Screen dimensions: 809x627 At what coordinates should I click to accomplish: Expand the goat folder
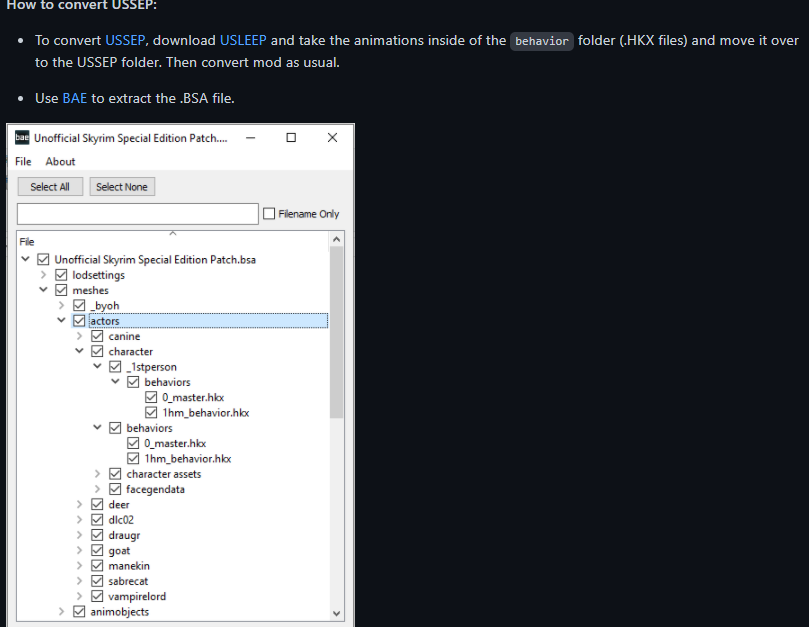(x=79, y=550)
